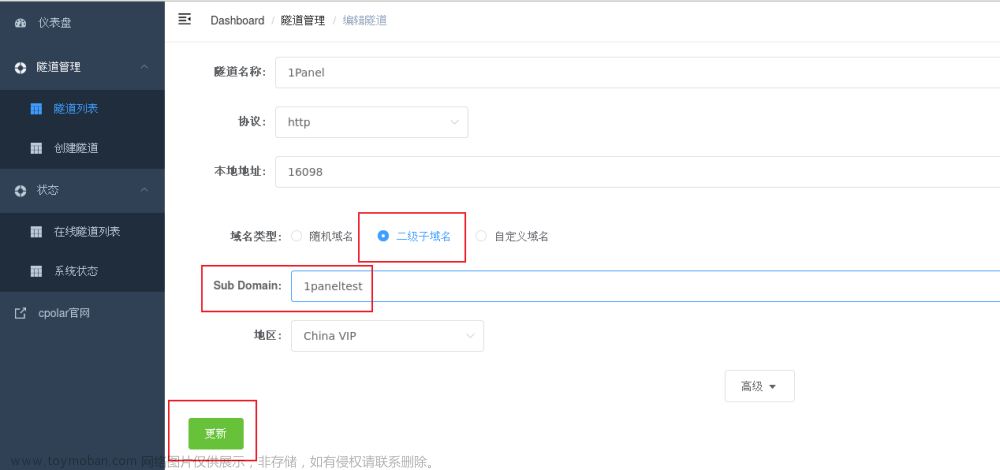The width and height of the screenshot is (1000, 470).
Task: Collapse the 状态 menu chevron
Action: (x=144, y=189)
